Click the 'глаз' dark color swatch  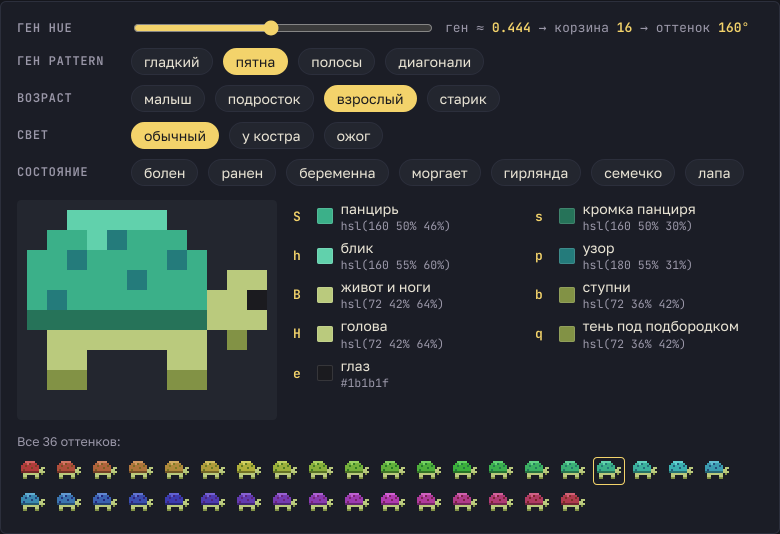coord(325,373)
